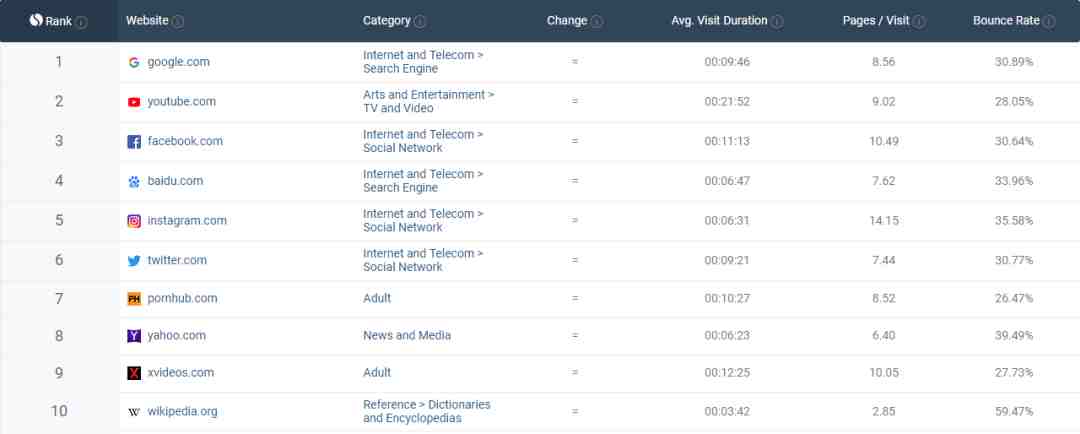
Task: Open instagram.com's Social Network category link
Action: [x=423, y=220]
